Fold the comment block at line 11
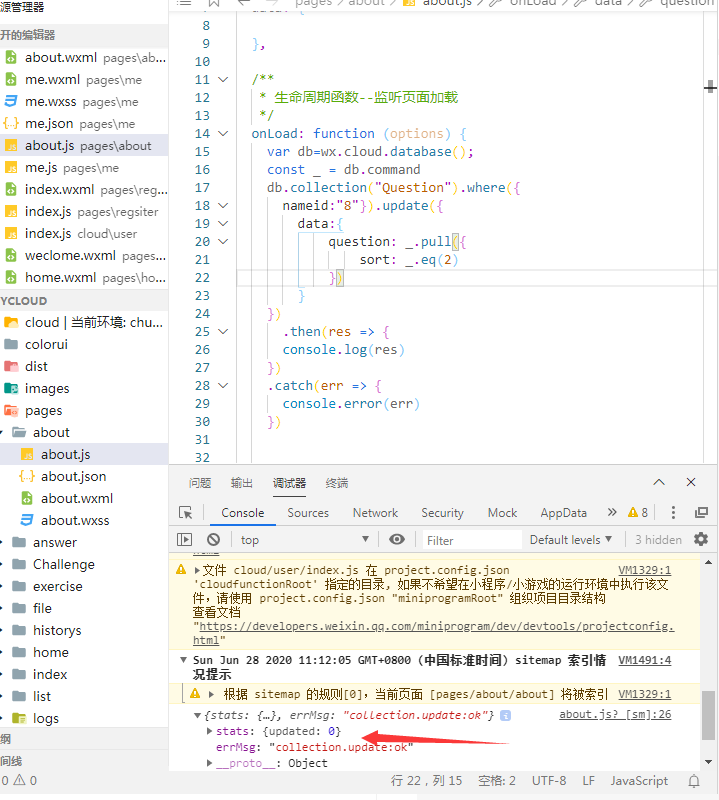The height and width of the screenshot is (800, 719). [x=223, y=80]
